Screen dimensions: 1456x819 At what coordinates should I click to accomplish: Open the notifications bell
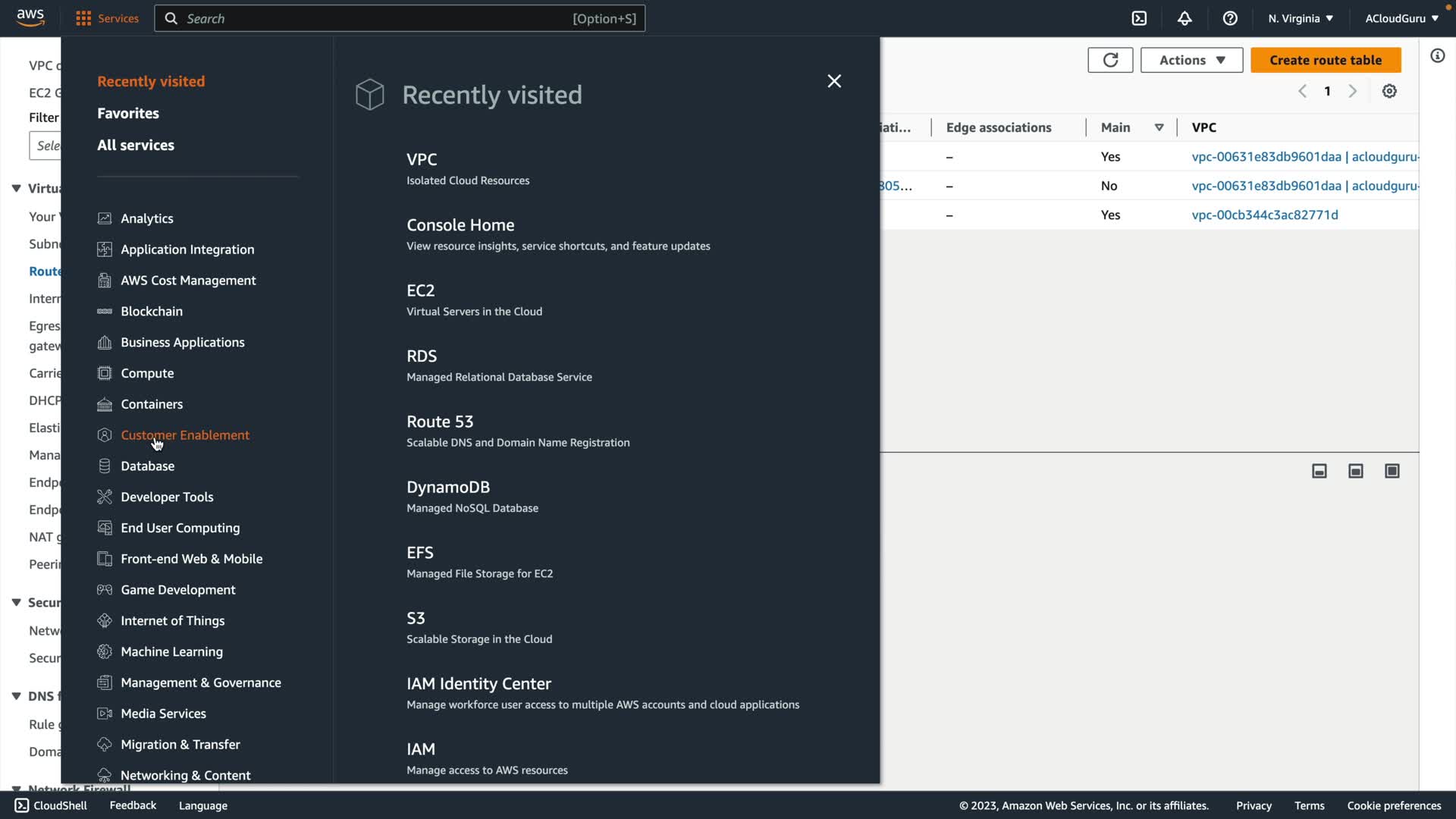coord(1185,18)
